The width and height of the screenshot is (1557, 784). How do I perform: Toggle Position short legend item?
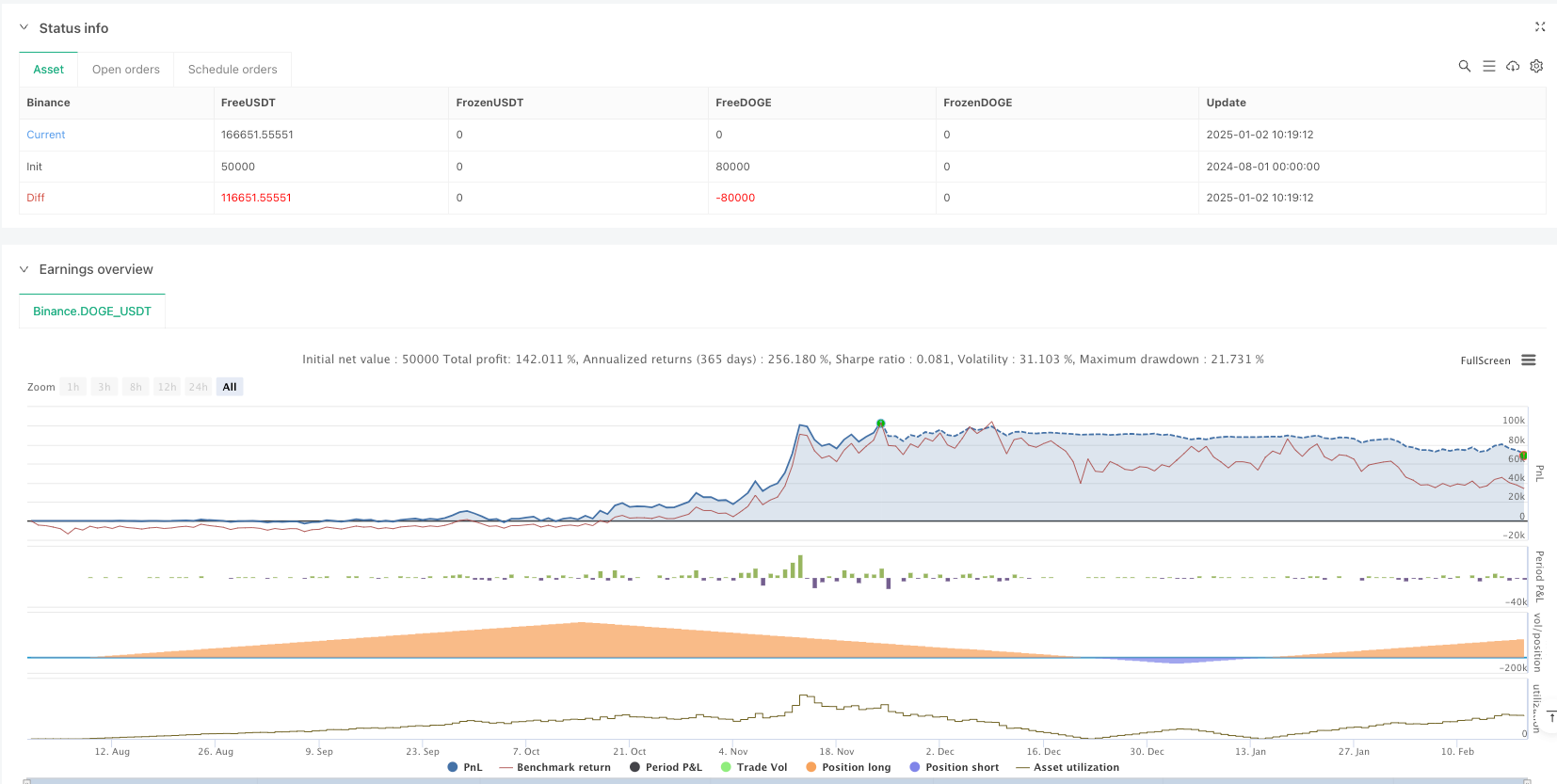[x=955, y=767]
